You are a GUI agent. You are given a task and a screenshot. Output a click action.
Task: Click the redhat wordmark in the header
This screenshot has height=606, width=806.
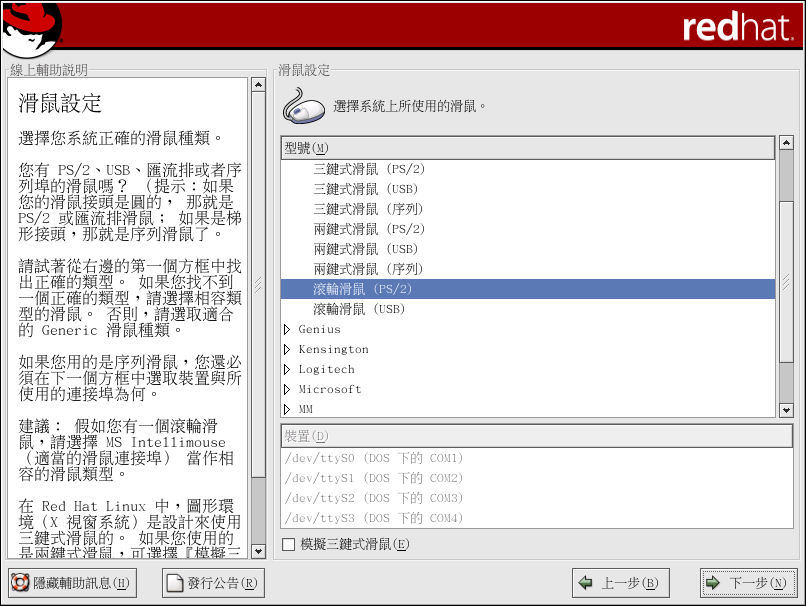click(736, 28)
